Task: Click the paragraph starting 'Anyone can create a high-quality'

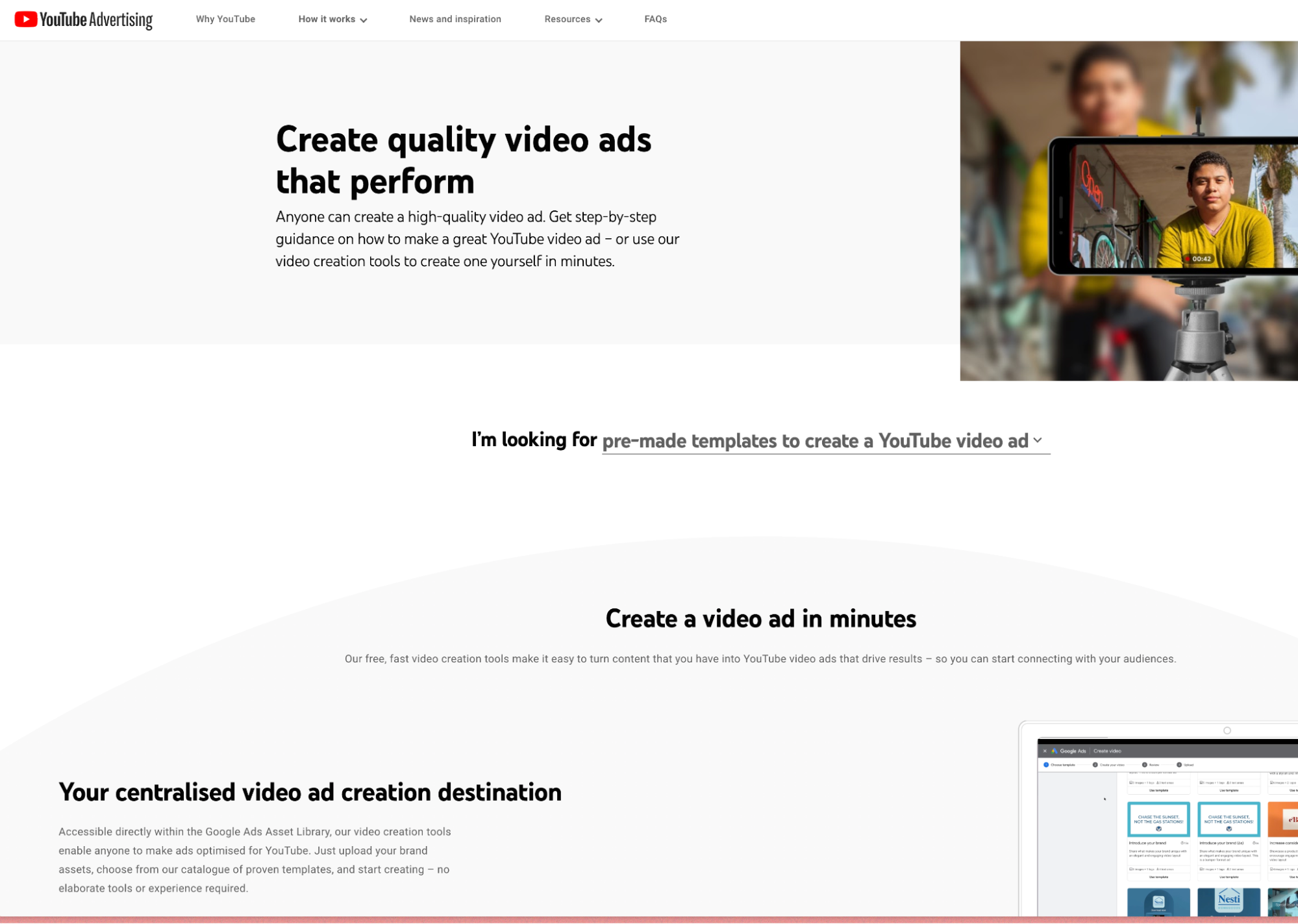Action: 477,239
